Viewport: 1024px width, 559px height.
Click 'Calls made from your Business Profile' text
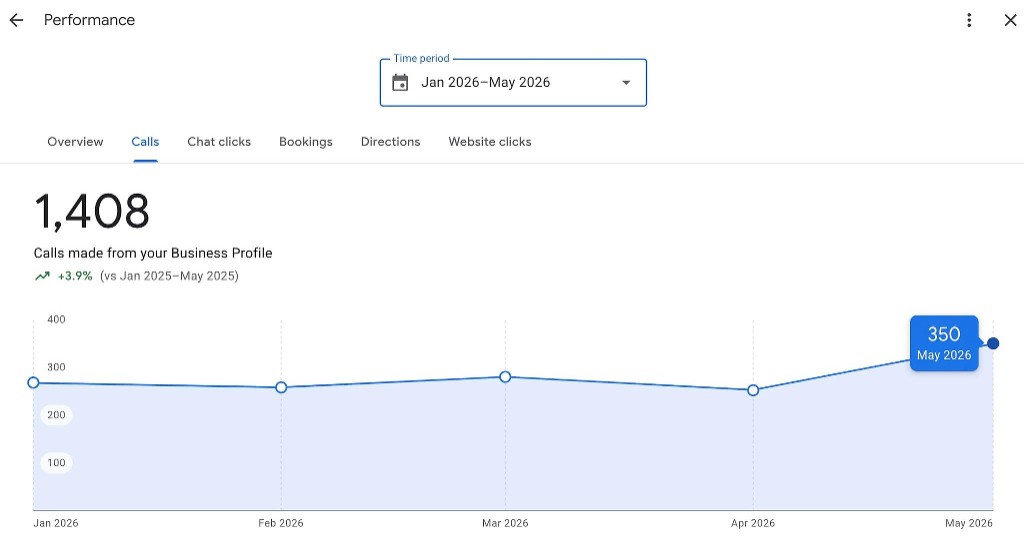[x=153, y=253]
